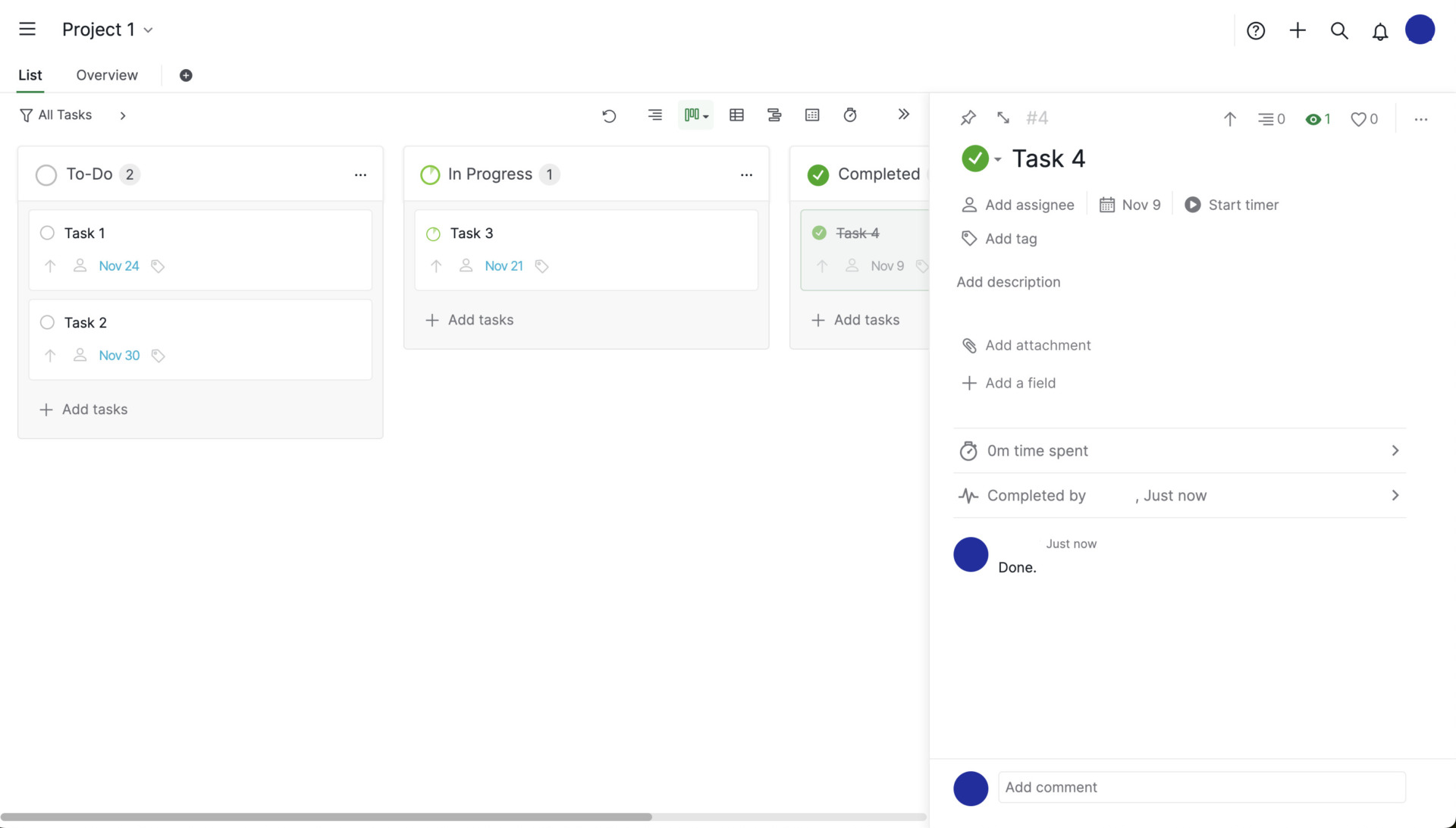The width and height of the screenshot is (1456, 828).
Task: Mark Task 1 as complete
Action: click(x=47, y=233)
